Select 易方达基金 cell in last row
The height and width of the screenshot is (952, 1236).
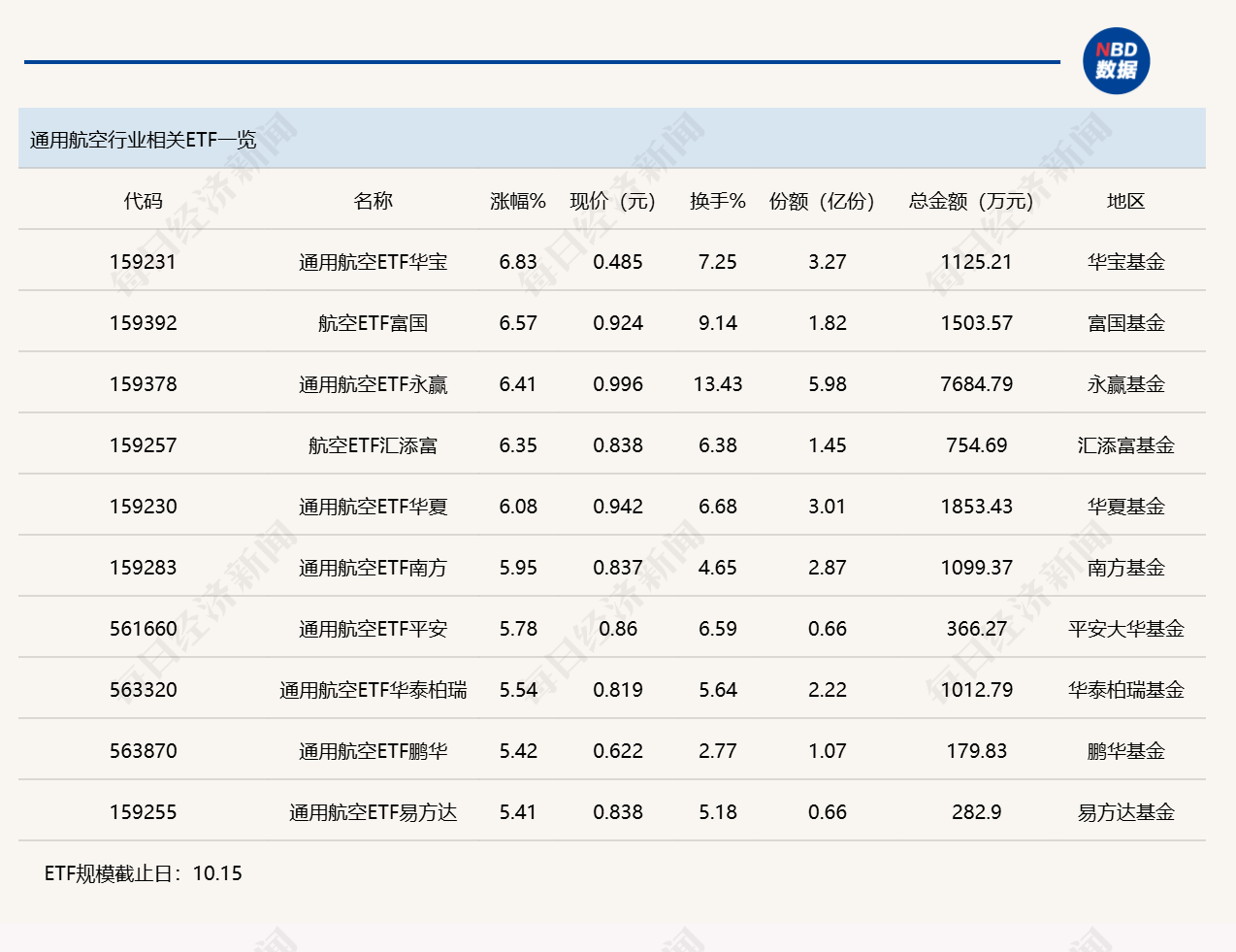pos(1126,812)
